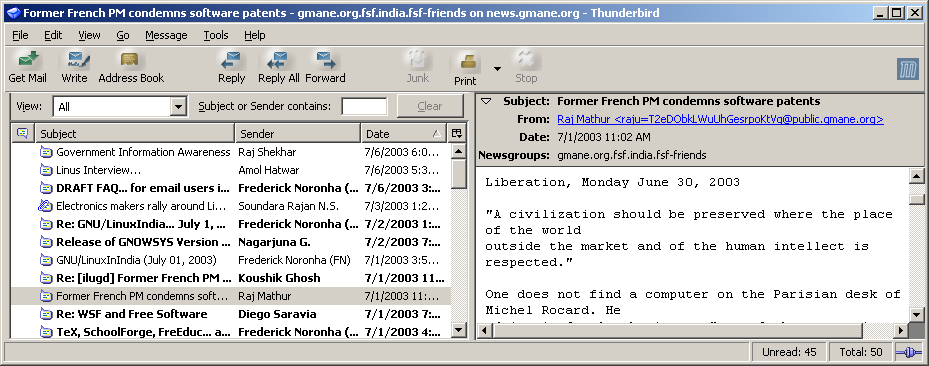
Task: Click the Get Mail toolbar icon
Action: (27, 60)
